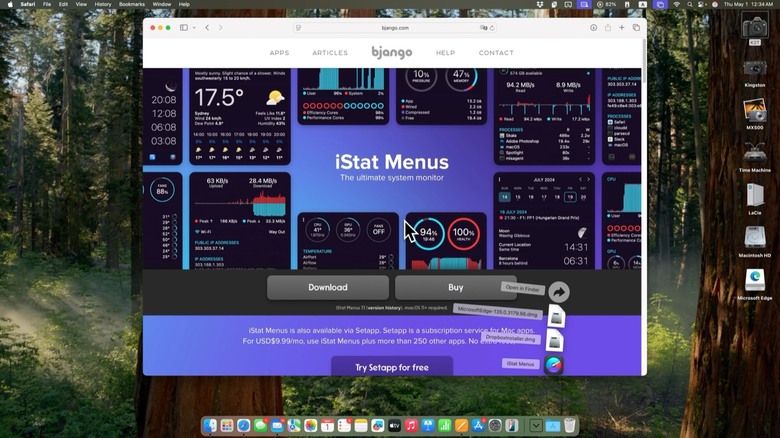
Task: Click the Dropbox menu bar icon
Action: [540, 4]
